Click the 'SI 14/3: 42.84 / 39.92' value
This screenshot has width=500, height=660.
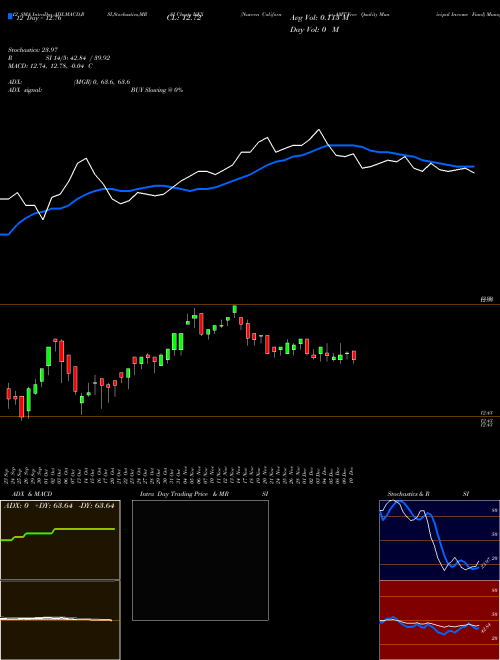[78, 58]
